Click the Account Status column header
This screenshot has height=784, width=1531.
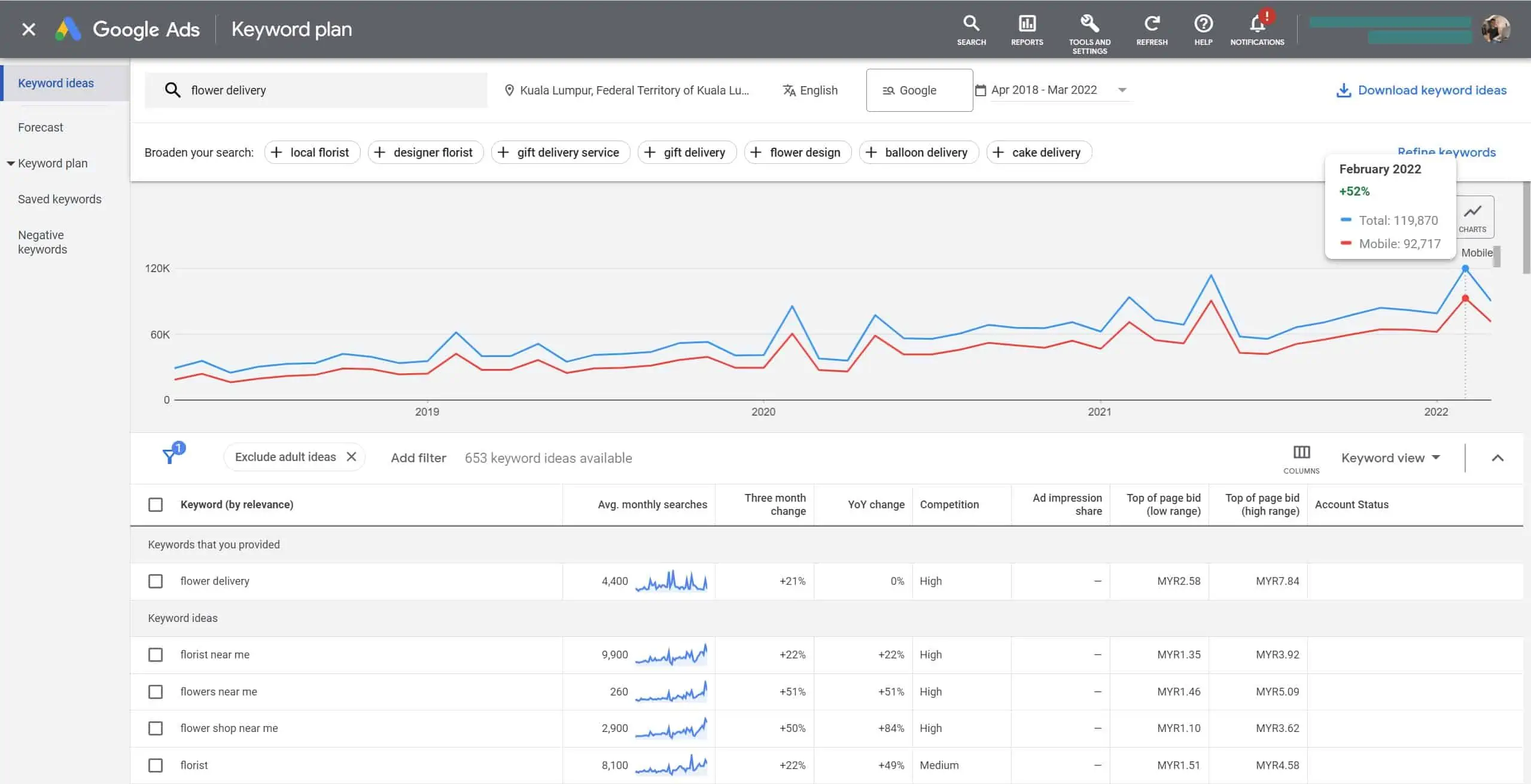(x=1352, y=505)
